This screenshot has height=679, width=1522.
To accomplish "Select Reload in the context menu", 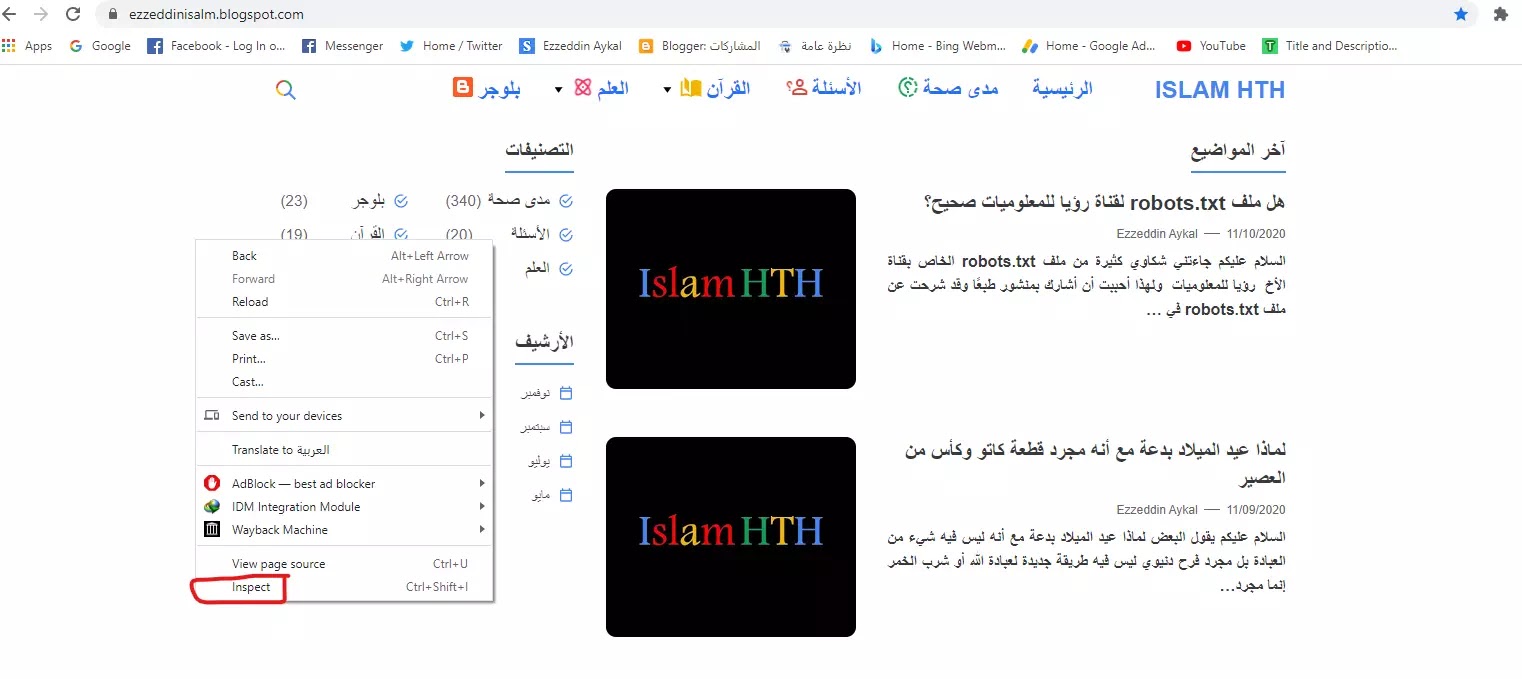I will [x=345, y=302].
